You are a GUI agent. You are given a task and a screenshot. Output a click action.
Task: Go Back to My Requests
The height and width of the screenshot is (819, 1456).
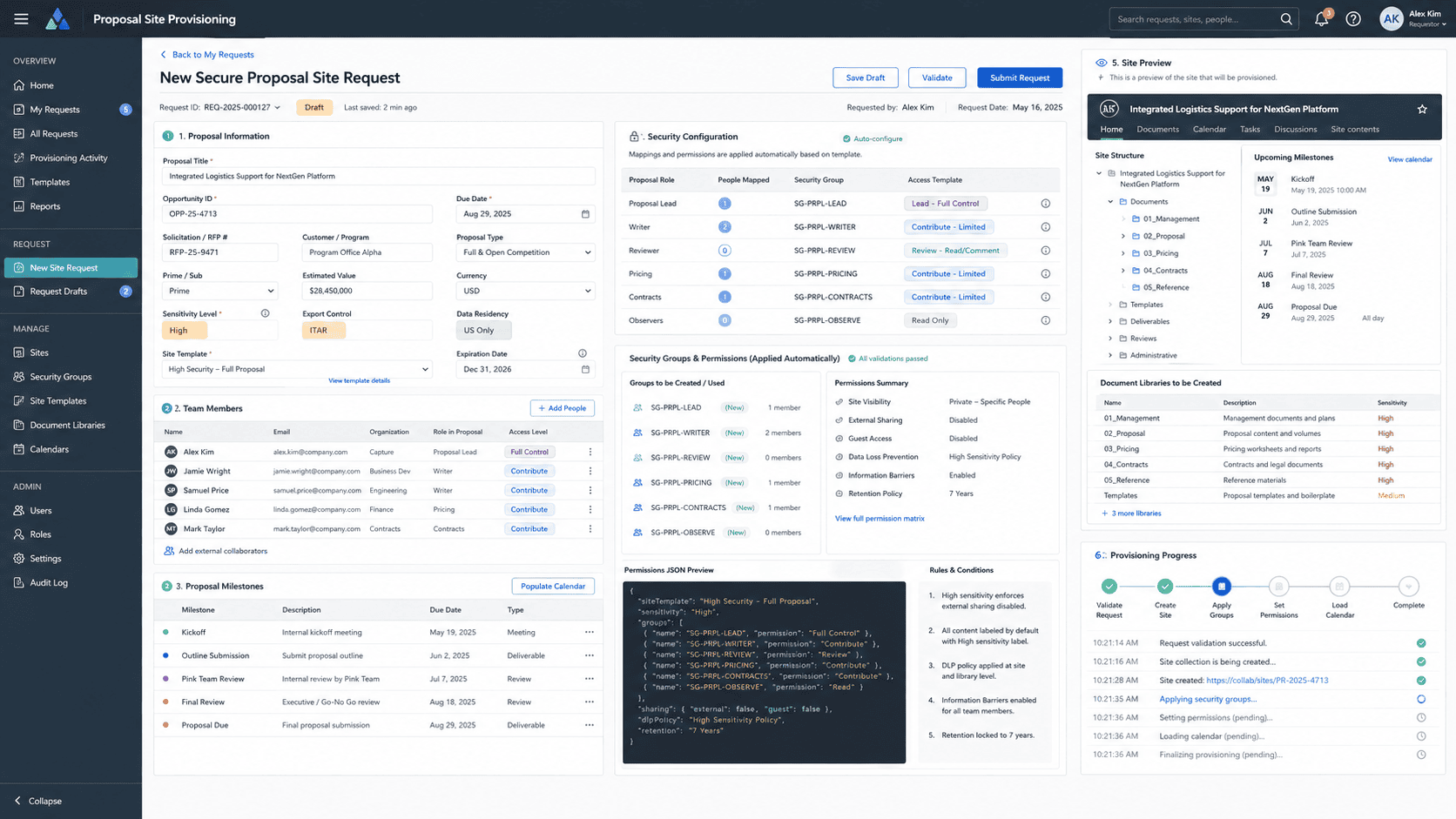click(x=207, y=55)
